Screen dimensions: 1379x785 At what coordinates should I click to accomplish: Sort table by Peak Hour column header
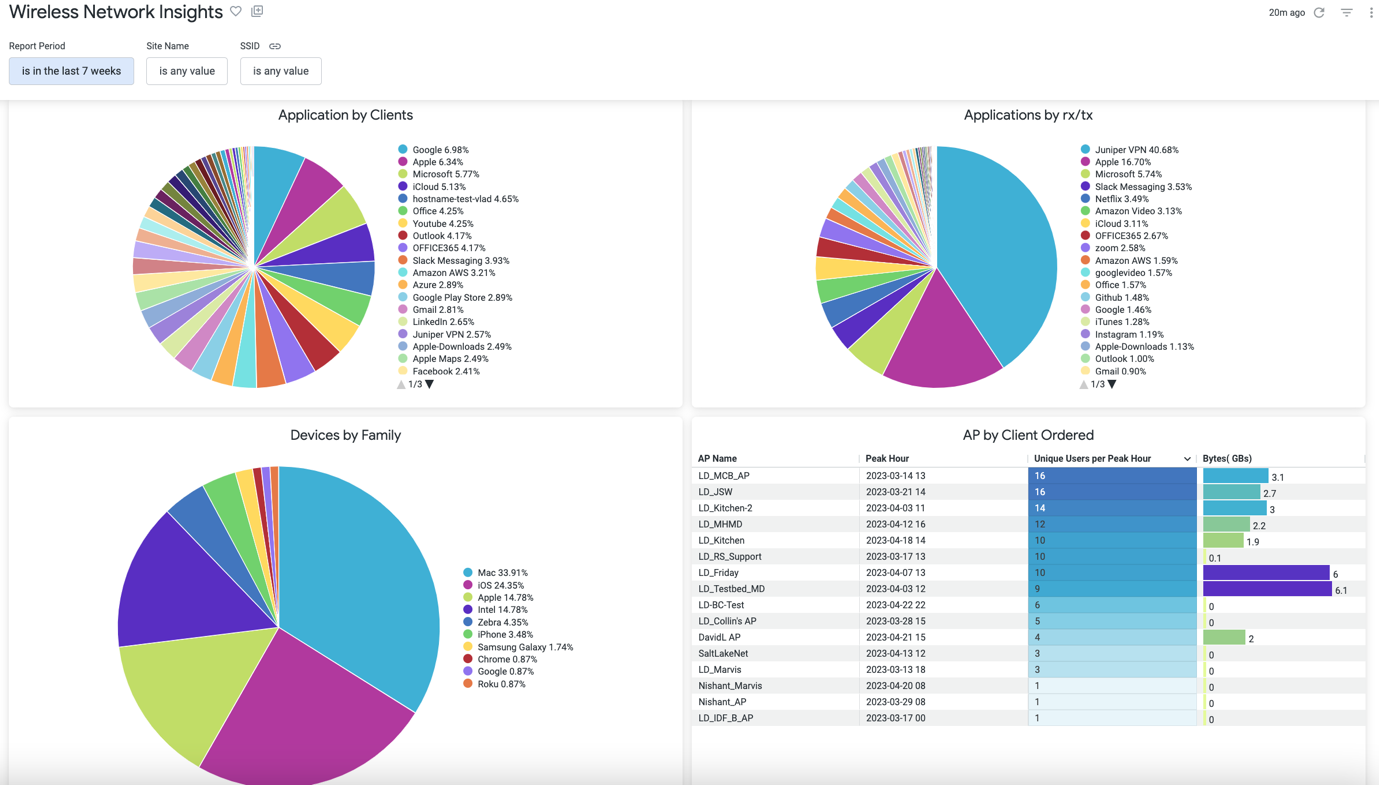887,459
